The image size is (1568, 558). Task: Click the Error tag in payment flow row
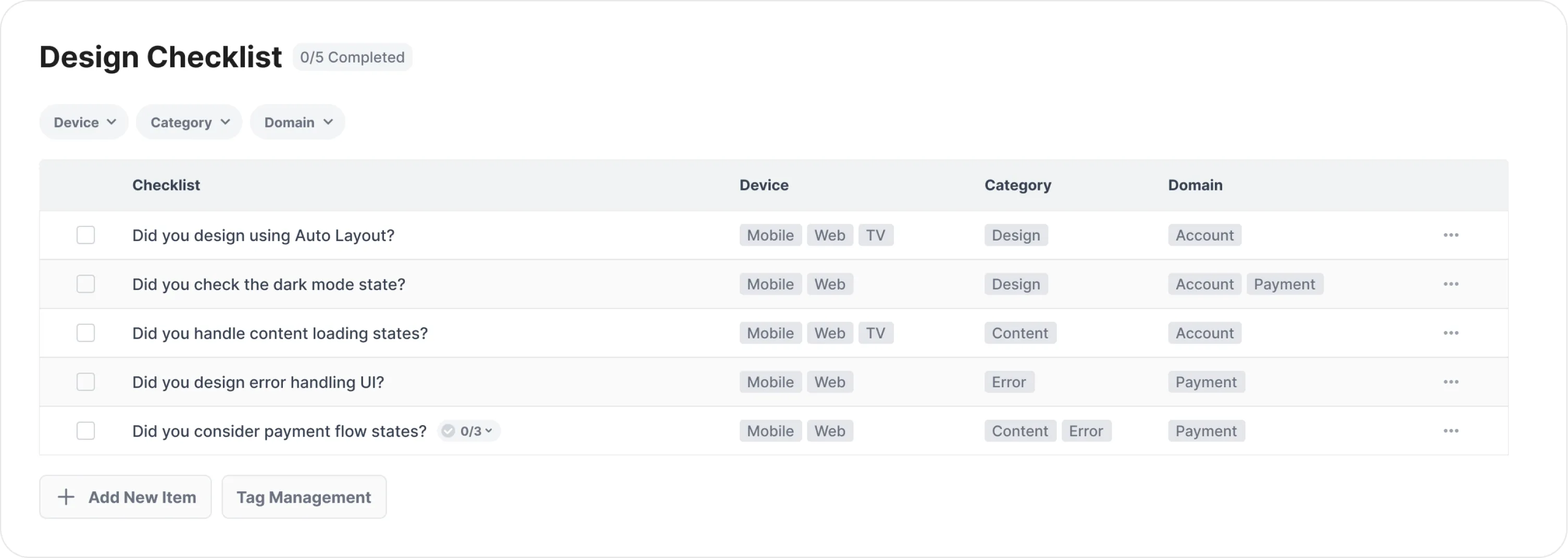[x=1086, y=431]
